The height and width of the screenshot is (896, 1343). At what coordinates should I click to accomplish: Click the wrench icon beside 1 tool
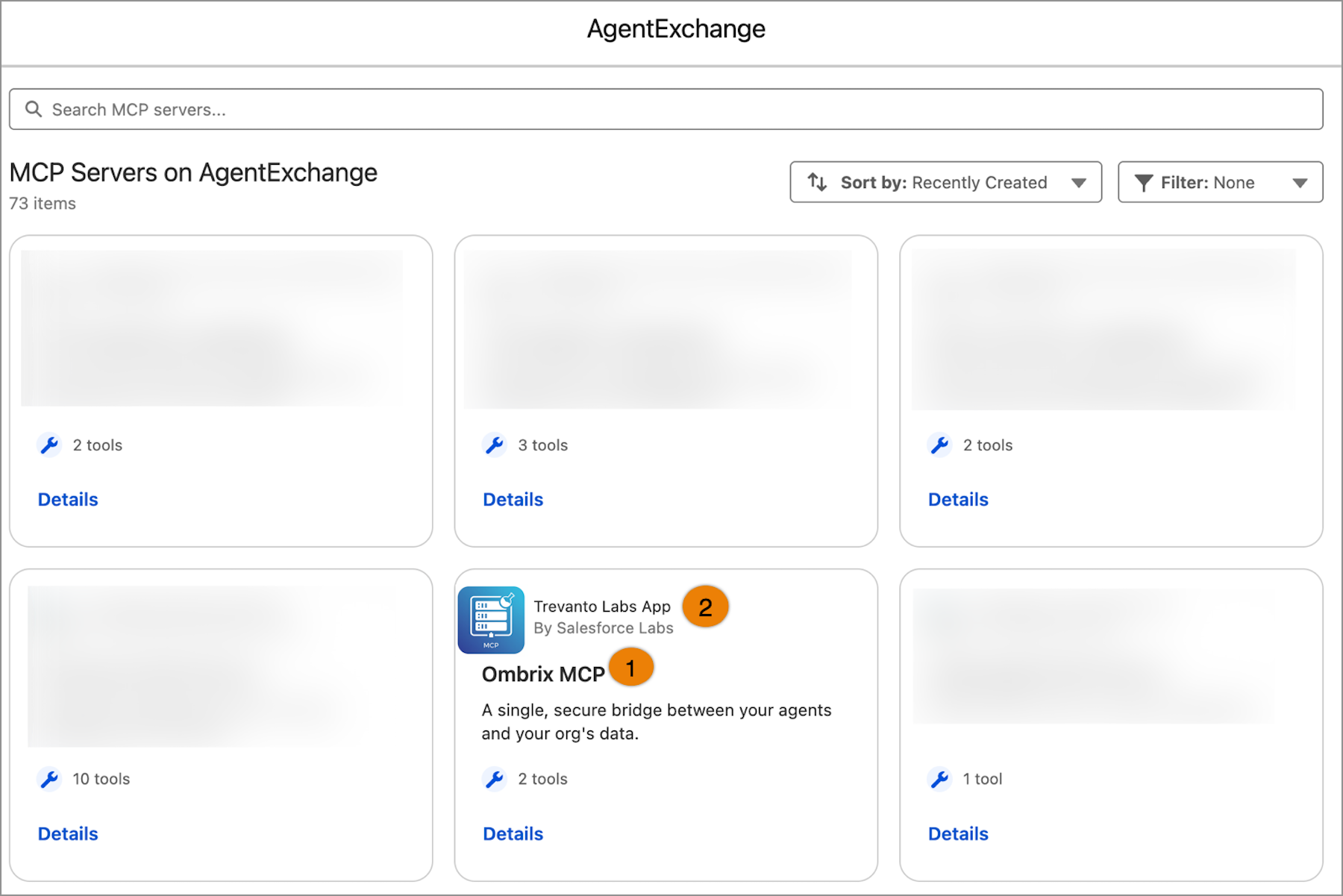coord(939,779)
